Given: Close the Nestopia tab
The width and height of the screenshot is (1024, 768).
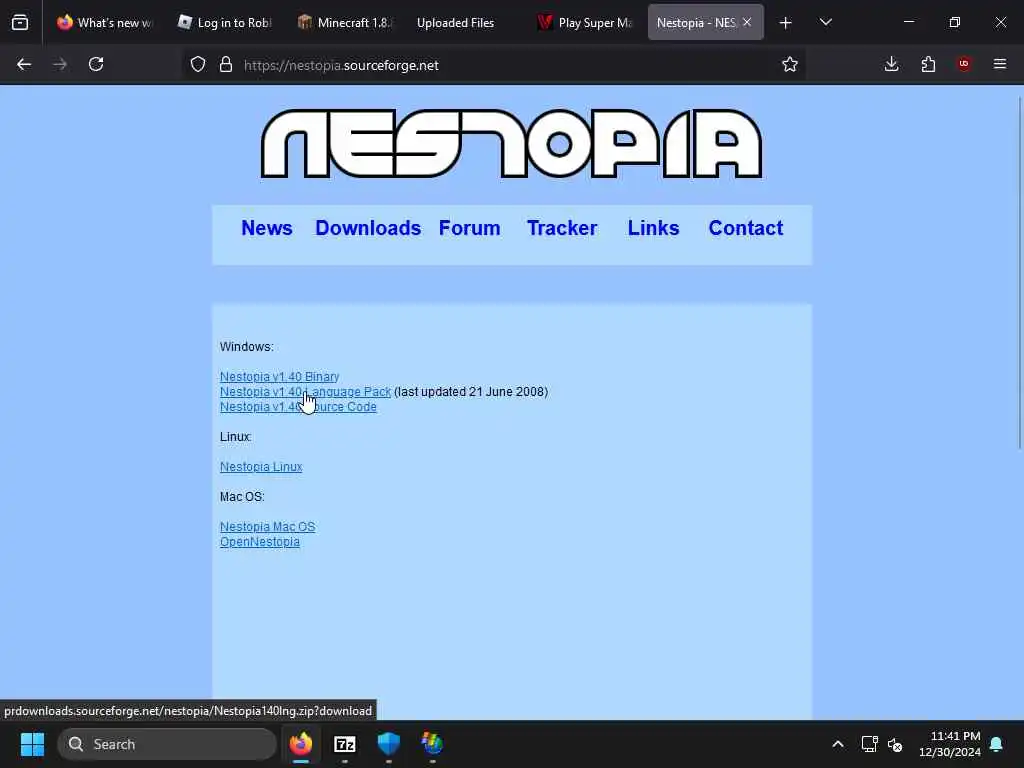Looking at the screenshot, I should tap(747, 22).
